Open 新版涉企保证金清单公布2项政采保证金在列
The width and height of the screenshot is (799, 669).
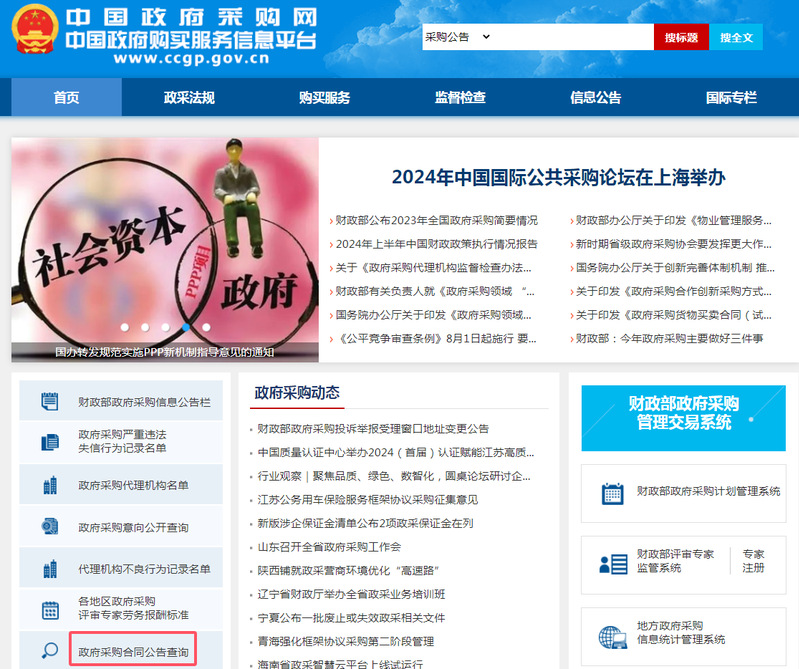click(365, 523)
